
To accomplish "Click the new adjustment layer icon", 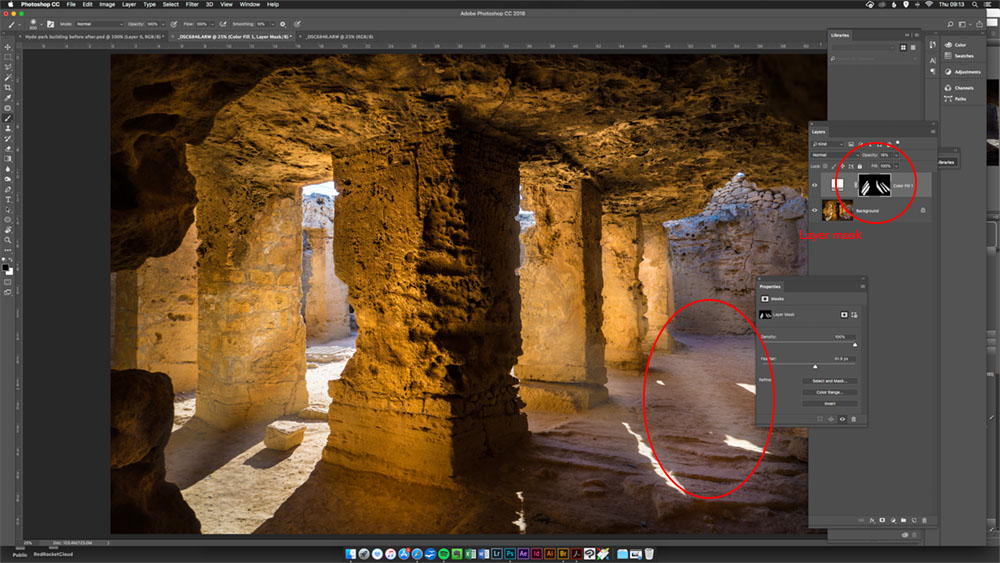I will (x=893, y=520).
